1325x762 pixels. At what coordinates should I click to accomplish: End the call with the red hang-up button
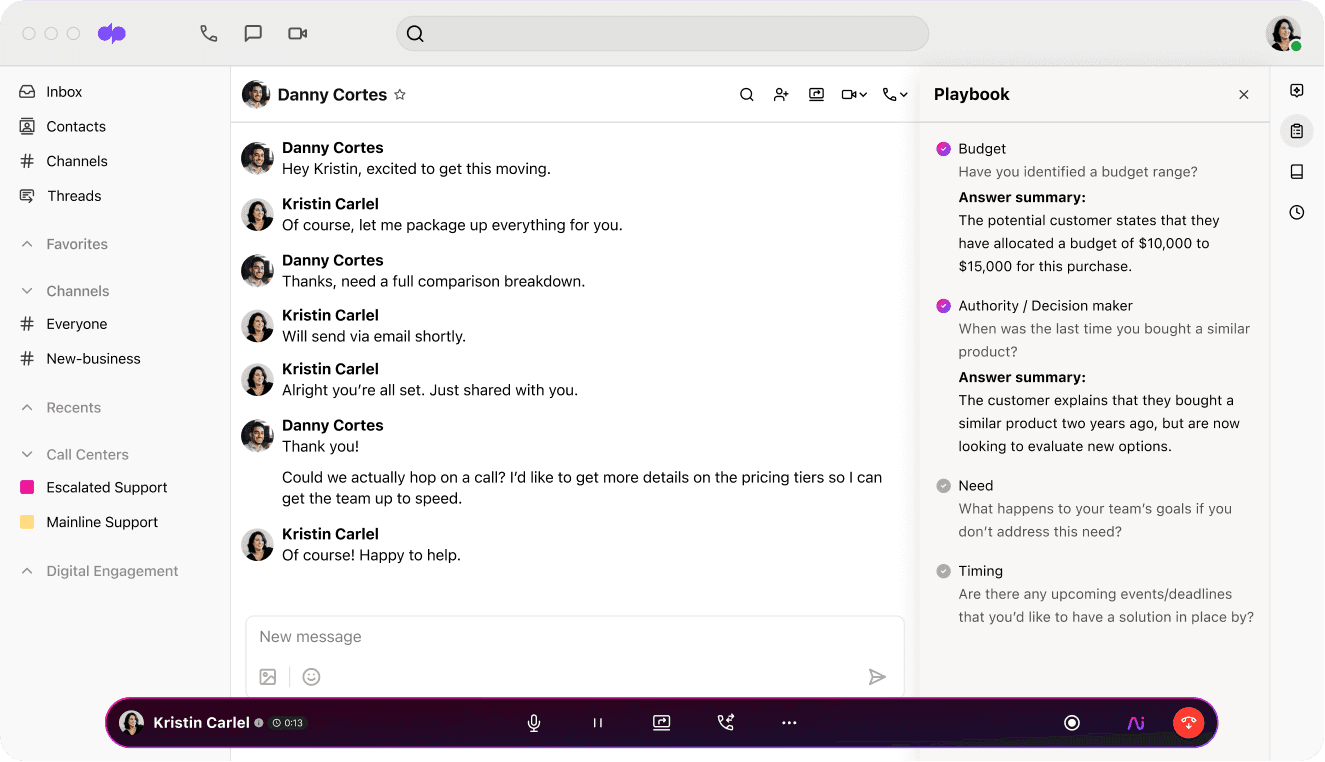click(x=1188, y=722)
